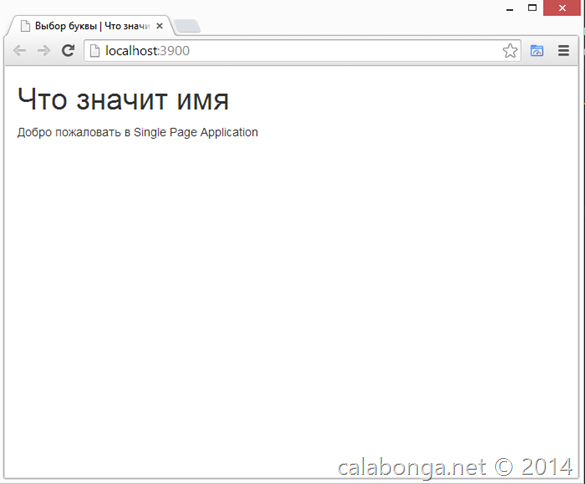Reload the localhost page
Screen dimensions: 585x484
click(x=68, y=50)
